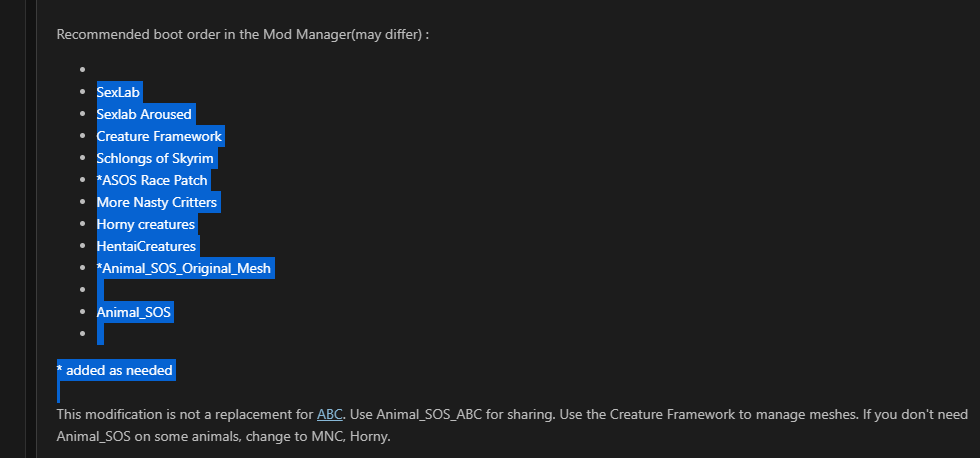
Task: Click the Horny creatures list item
Action: (146, 224)
